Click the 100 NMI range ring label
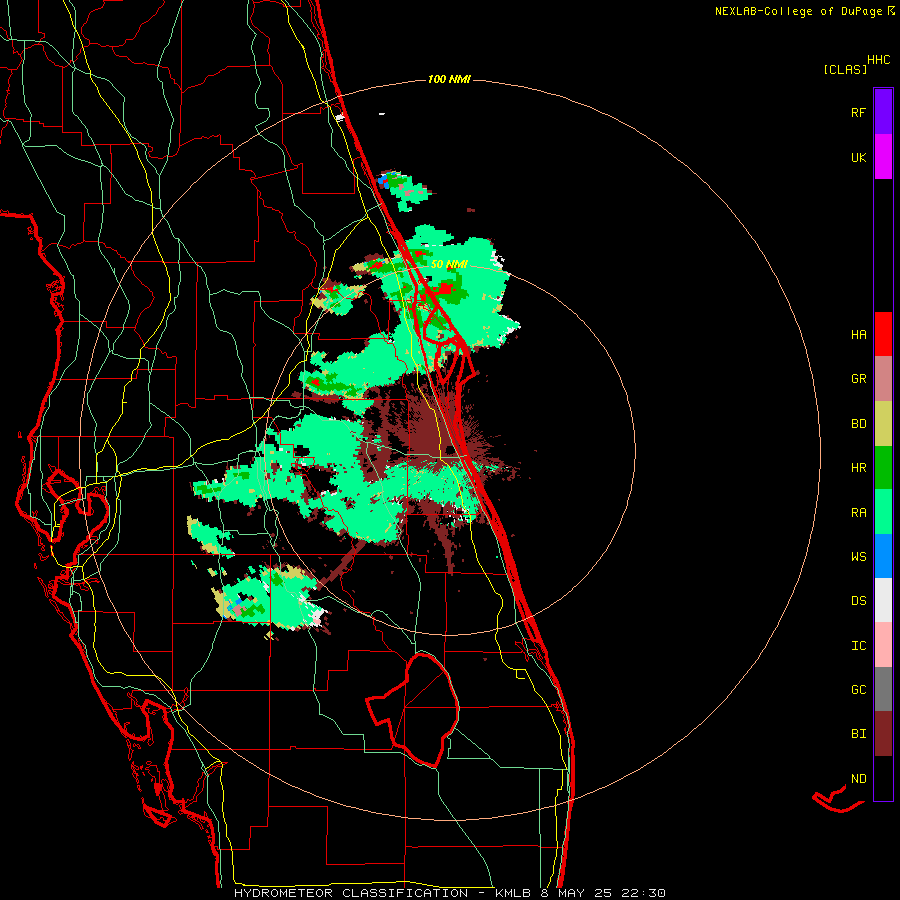The image size is (900, 900). click(449, 79)
